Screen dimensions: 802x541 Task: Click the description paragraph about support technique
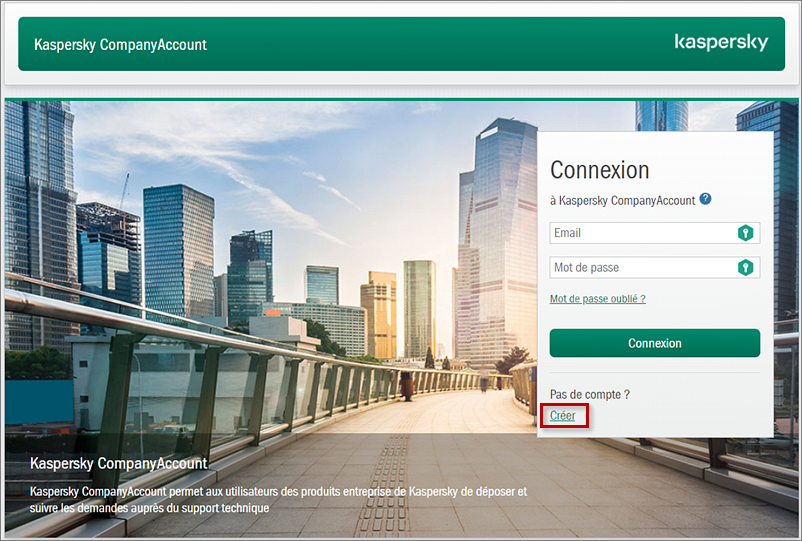(x=278, y=500)
